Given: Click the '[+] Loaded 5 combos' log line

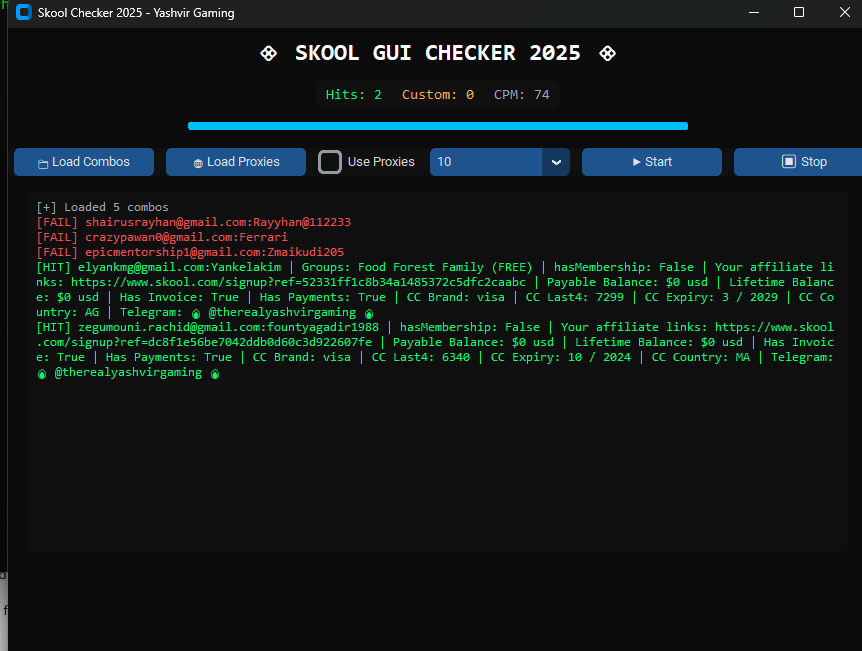Looking at the screenshot, I should click(102, 207).
